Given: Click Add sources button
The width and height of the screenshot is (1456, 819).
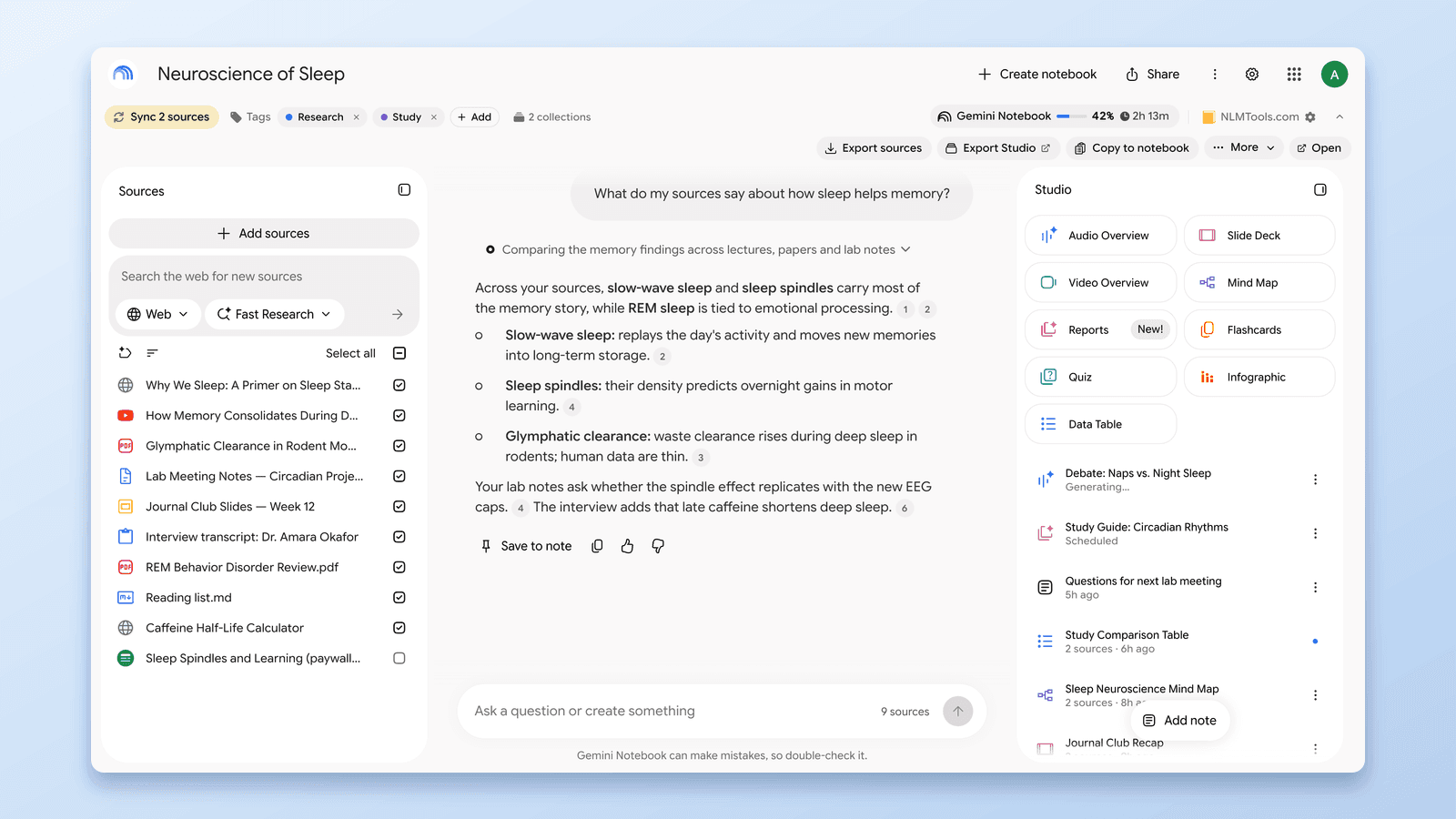Looking at the screenshot, I should [x=264, y=234].
